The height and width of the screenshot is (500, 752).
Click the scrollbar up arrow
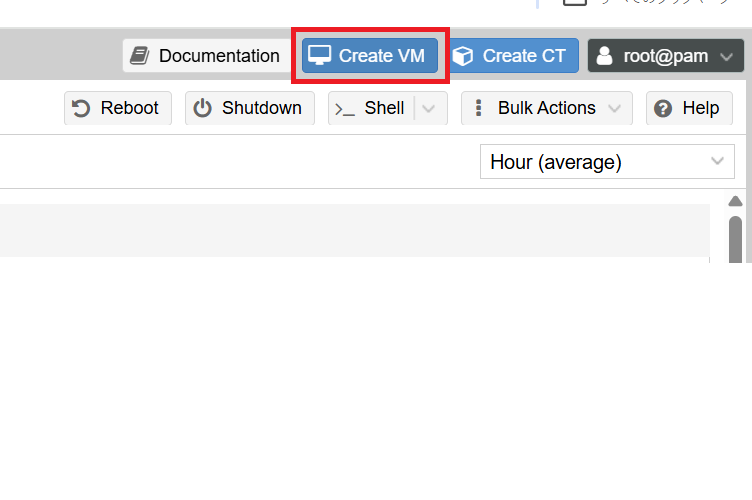[x=735, y=200]
